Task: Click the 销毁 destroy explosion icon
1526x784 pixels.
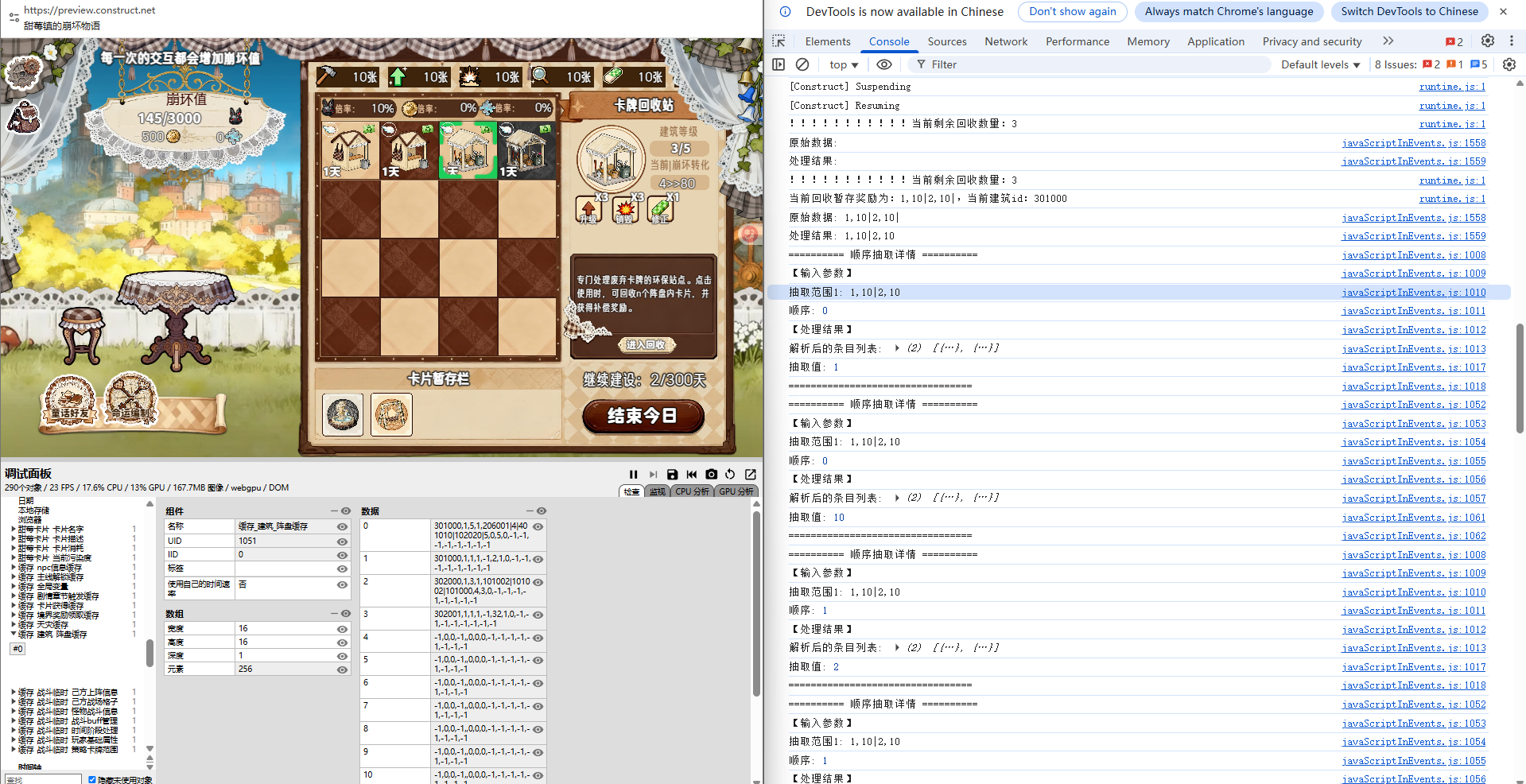Action: coord(625,210)
